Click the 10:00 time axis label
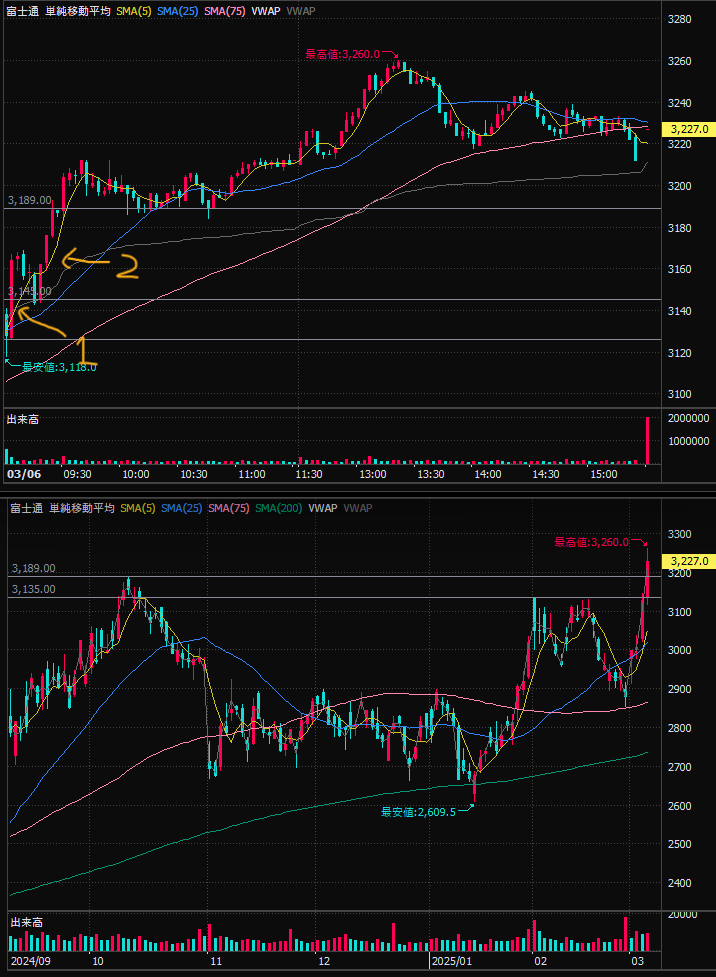The width and height of the screenshot is (716, 977). pyautogui.click(x=135, y=474)
